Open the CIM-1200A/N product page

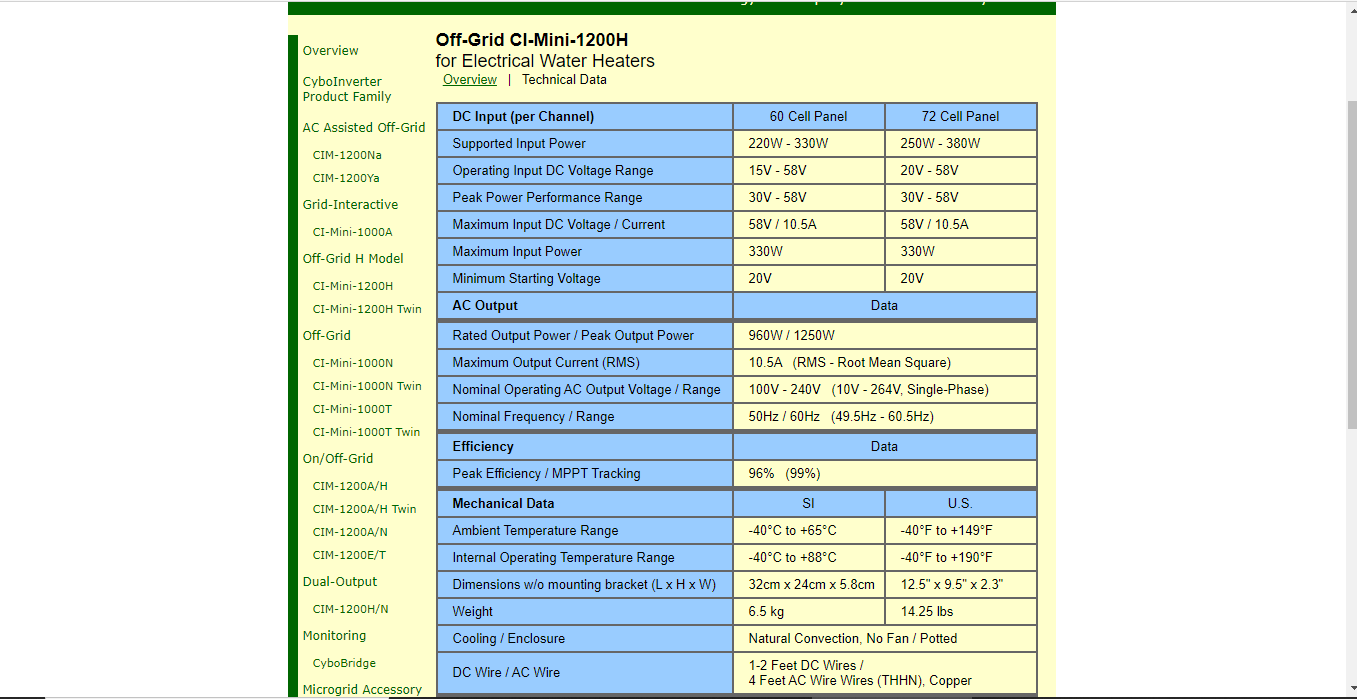coord(350,532)
